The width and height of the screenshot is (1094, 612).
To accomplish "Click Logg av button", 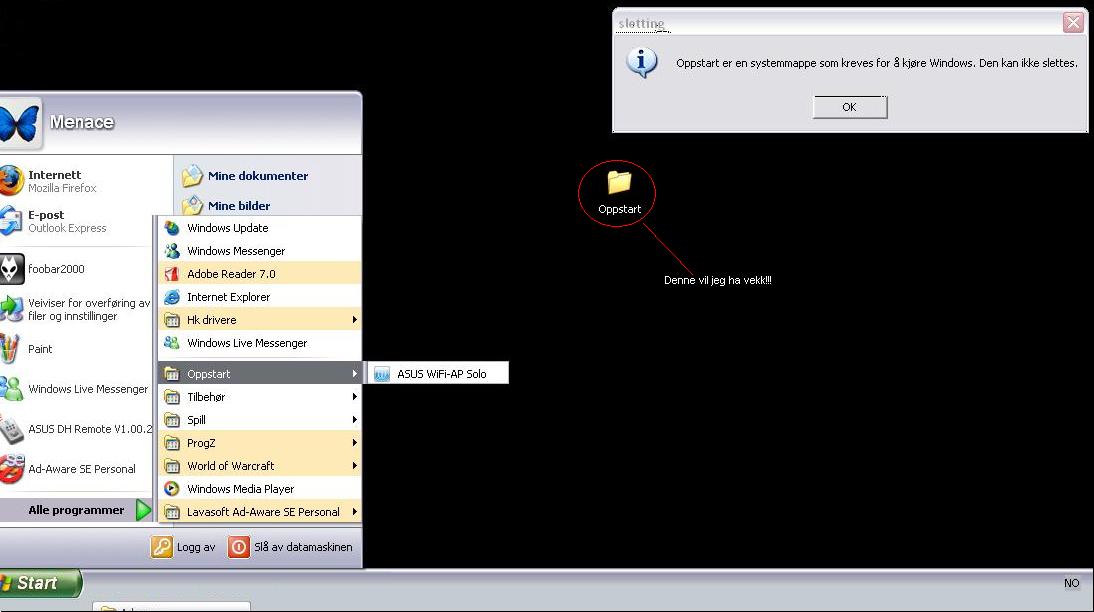I will point(183,546).
